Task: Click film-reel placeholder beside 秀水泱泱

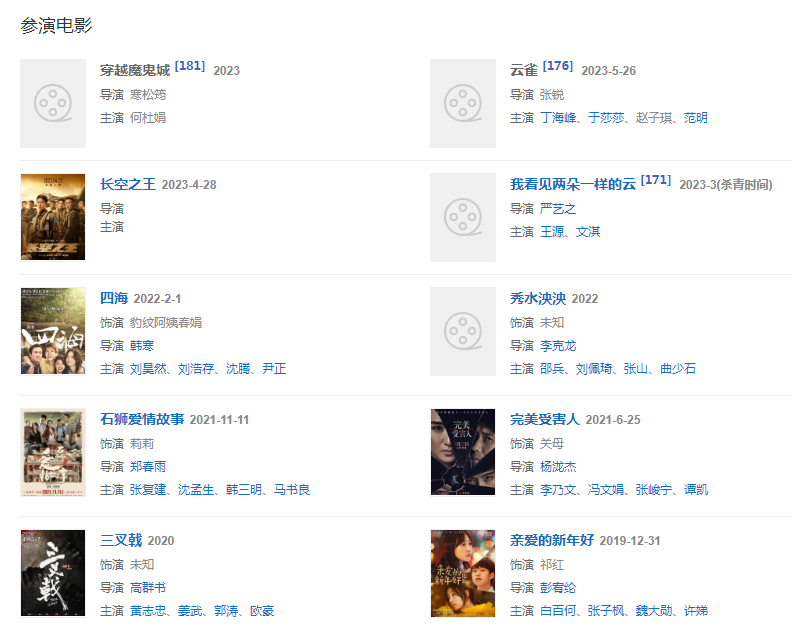Action: (x=463, y=331)
